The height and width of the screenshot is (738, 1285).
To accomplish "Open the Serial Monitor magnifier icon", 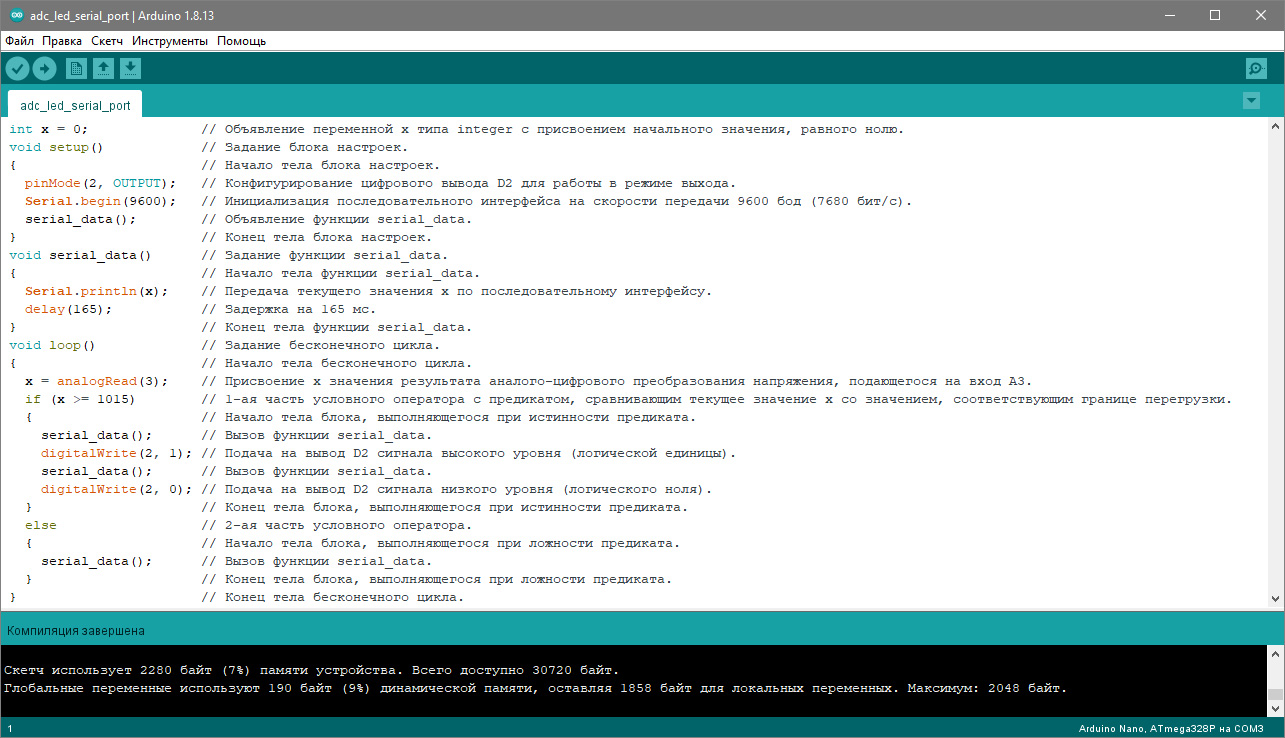I will pyautogui.click(x=1255, y=68).
